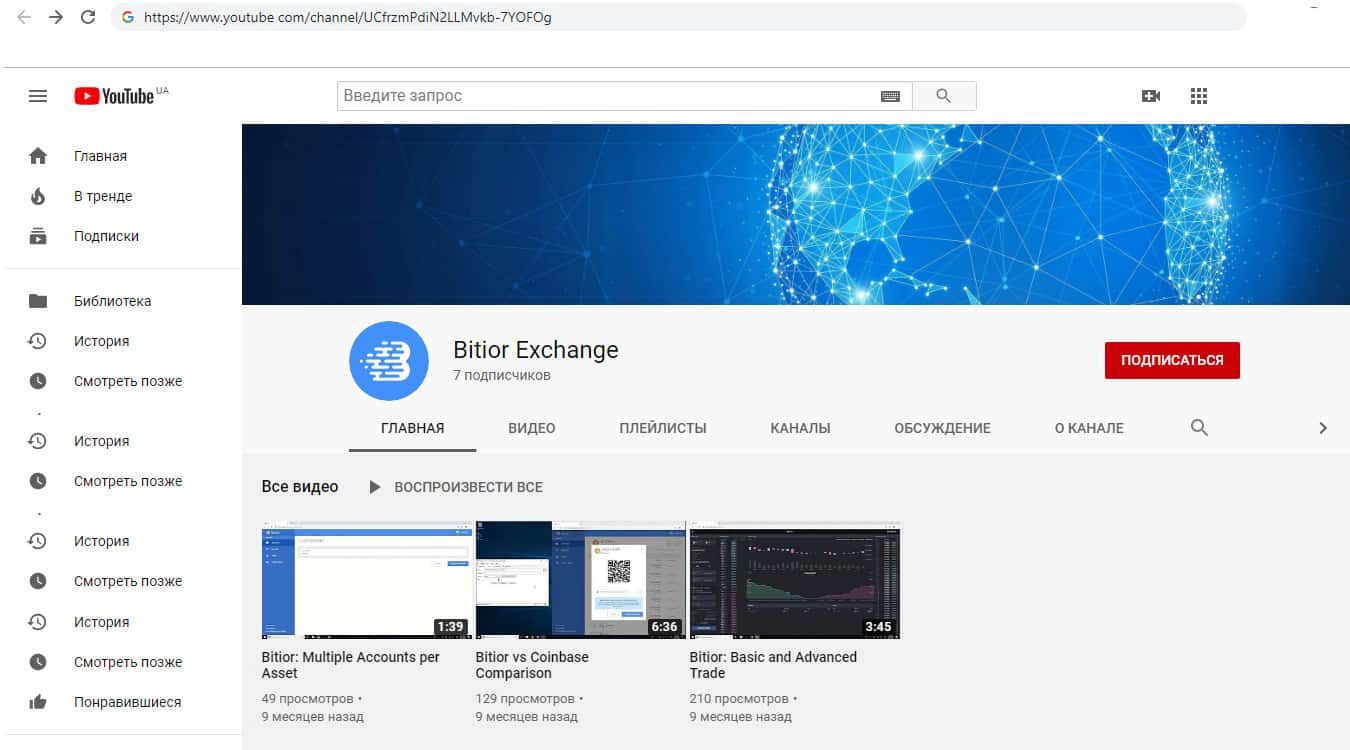Focus the address bar with the YouTube channel URL

pyautogui.click(x=678, y=17)
